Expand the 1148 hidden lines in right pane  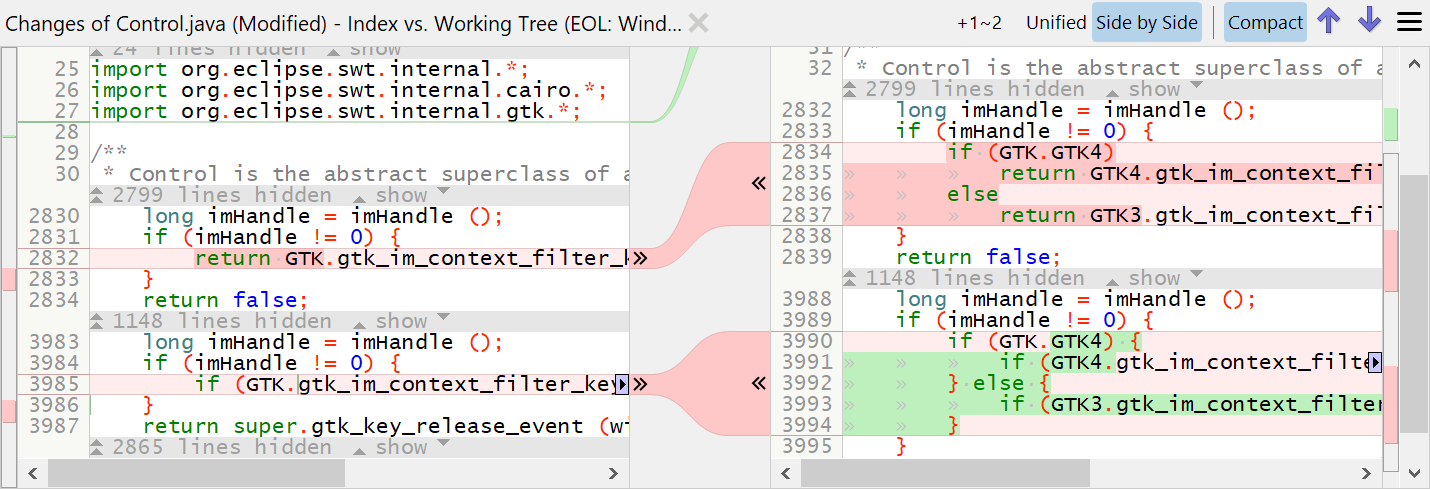[x=1154, y=278]
